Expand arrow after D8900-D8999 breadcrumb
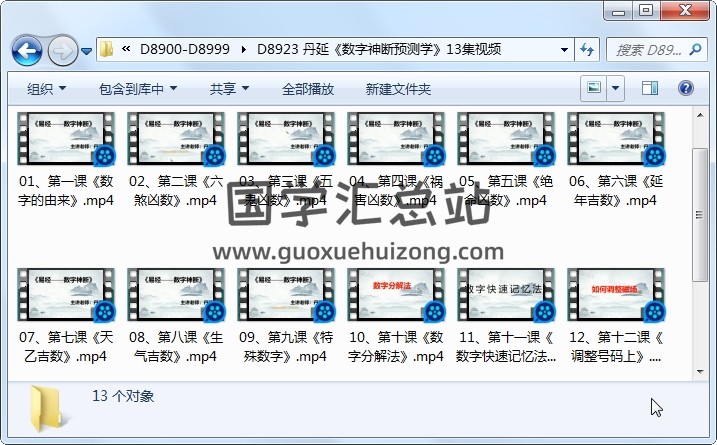 click(x=243, y=49)
